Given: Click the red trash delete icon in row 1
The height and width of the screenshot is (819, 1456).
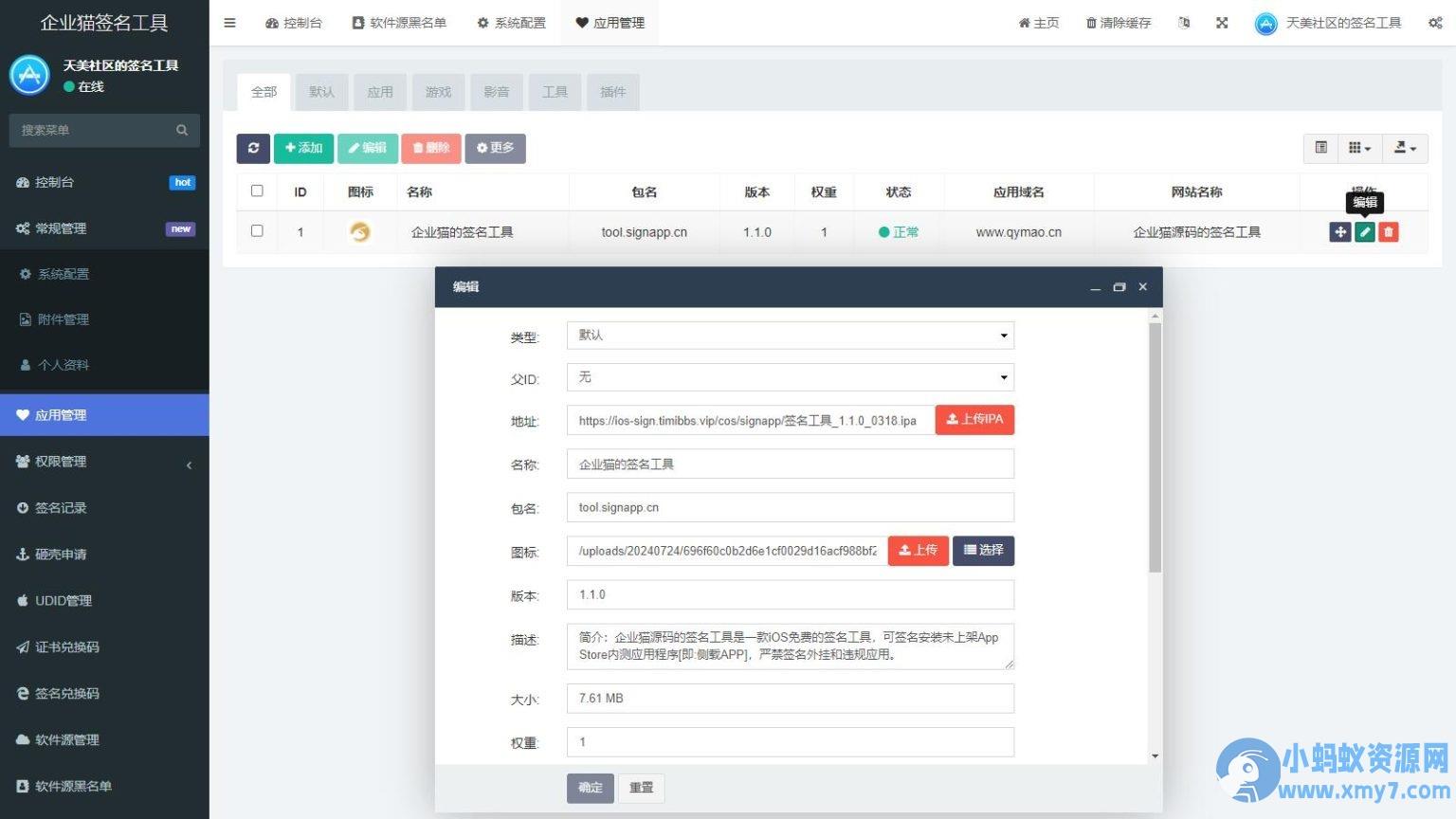Looking at the screenshot, I should click(x=1389, y=232).
